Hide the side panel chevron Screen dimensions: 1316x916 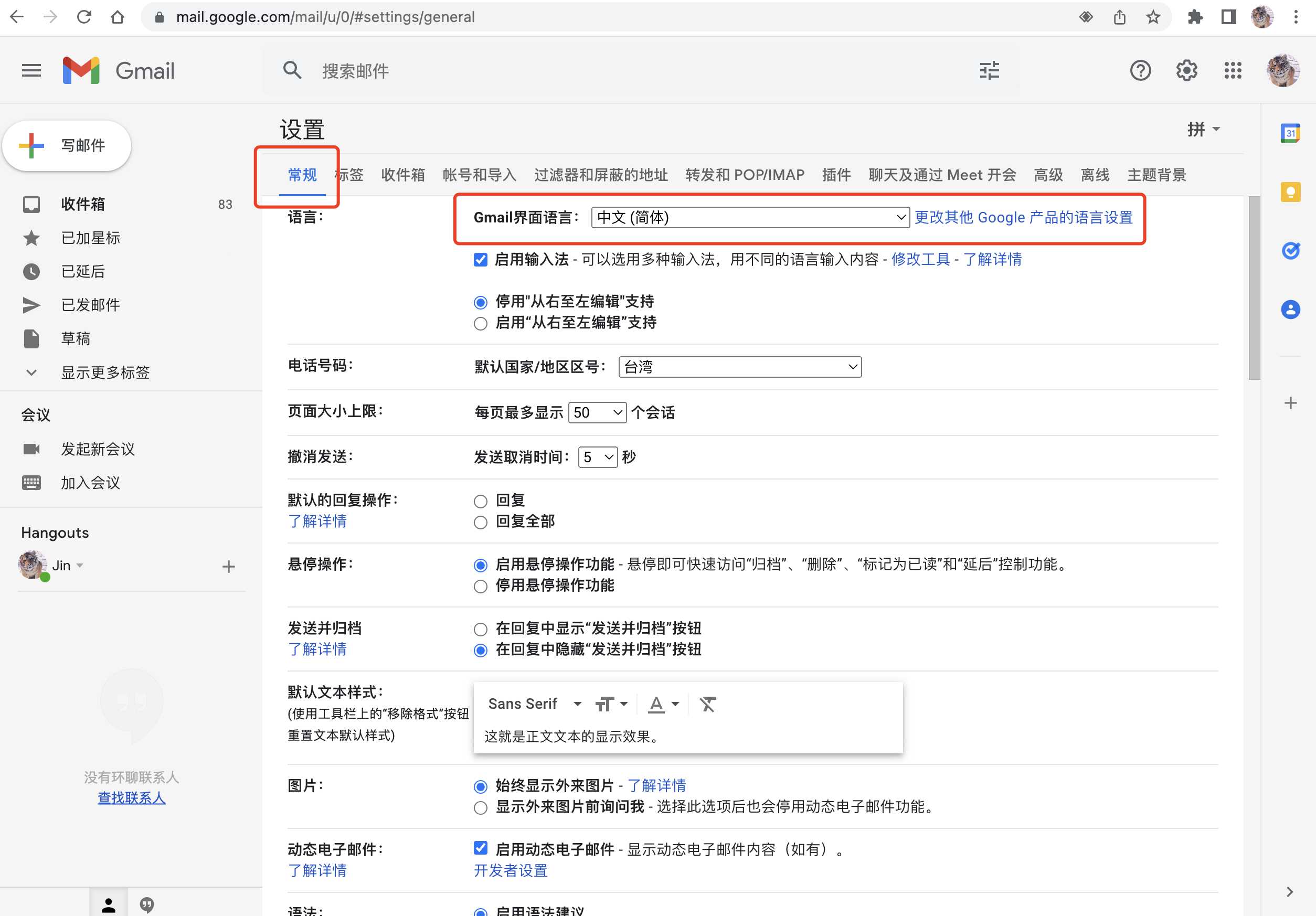click(x=1290, y=892)
